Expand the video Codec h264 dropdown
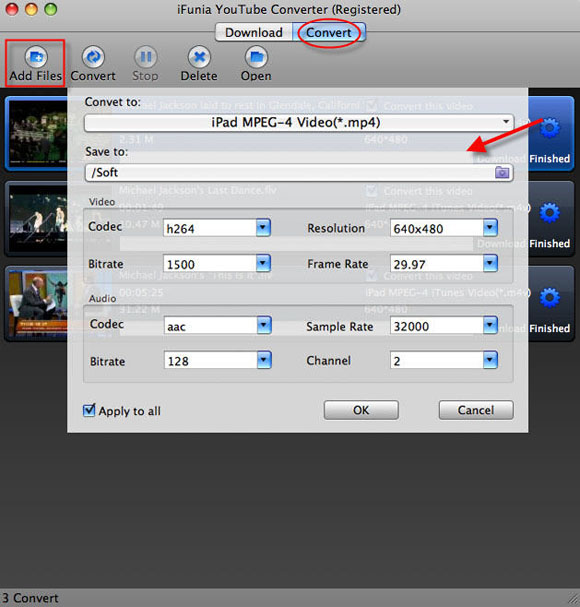The image size is (580, 607). (x=263, y=228)
